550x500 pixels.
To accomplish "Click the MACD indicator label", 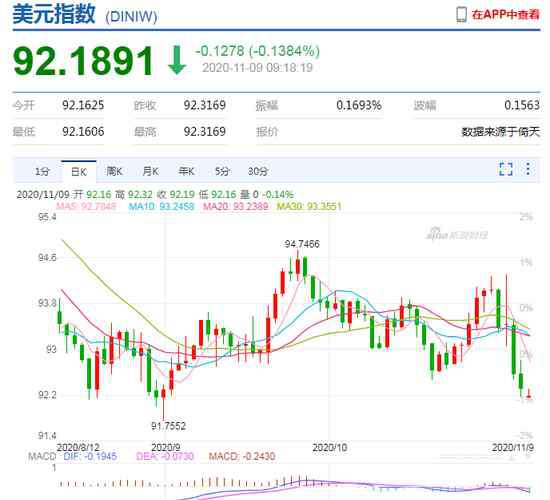I will coord(42,456).
